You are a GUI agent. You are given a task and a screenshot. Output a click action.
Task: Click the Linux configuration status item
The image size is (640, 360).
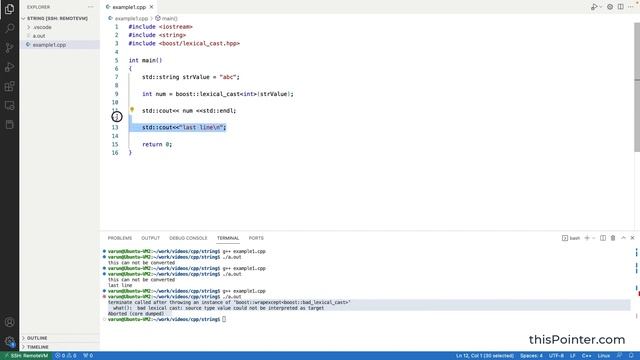[604, 356]
